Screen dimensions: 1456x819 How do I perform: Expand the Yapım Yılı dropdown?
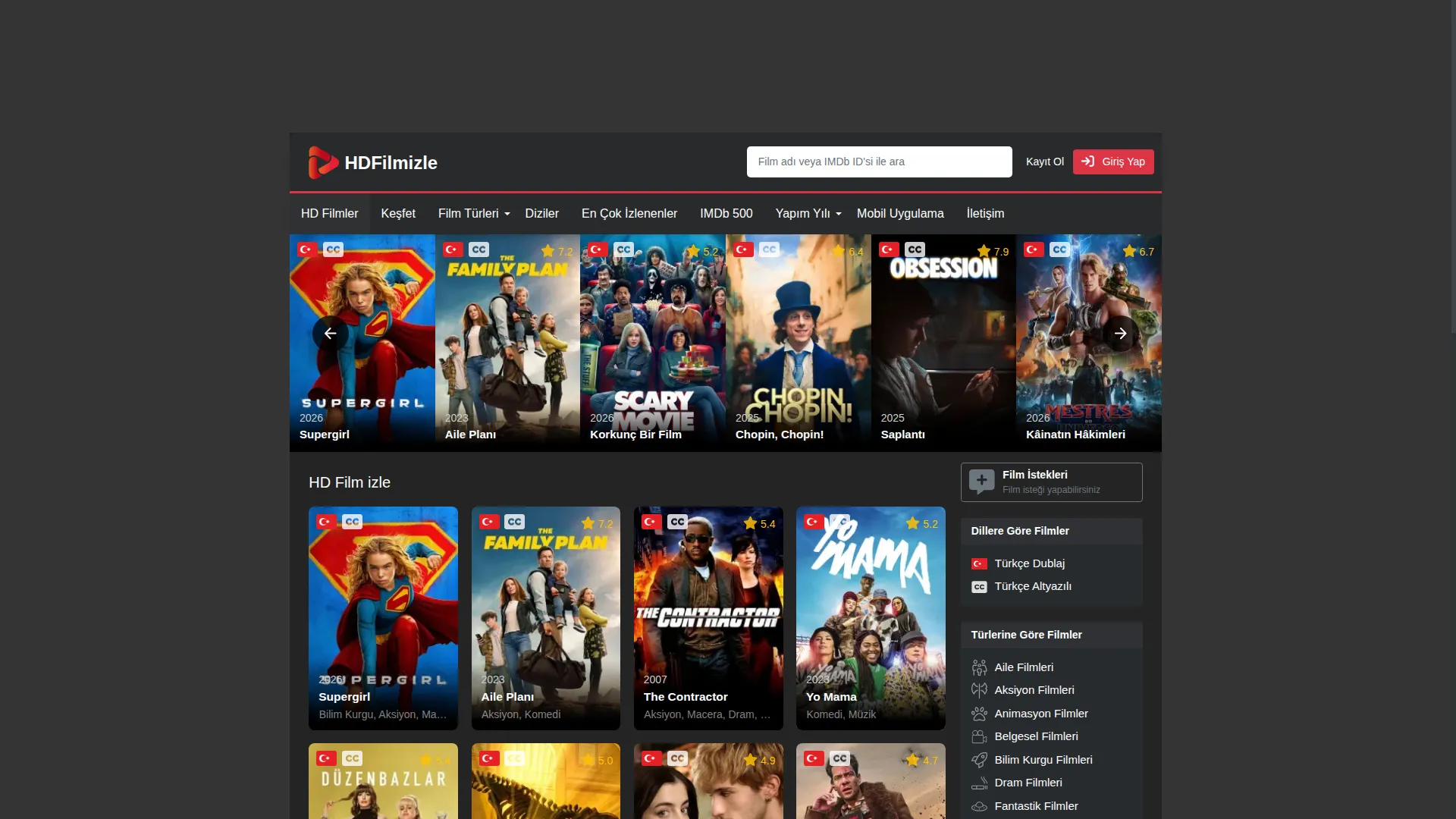(x=808, y=214)
